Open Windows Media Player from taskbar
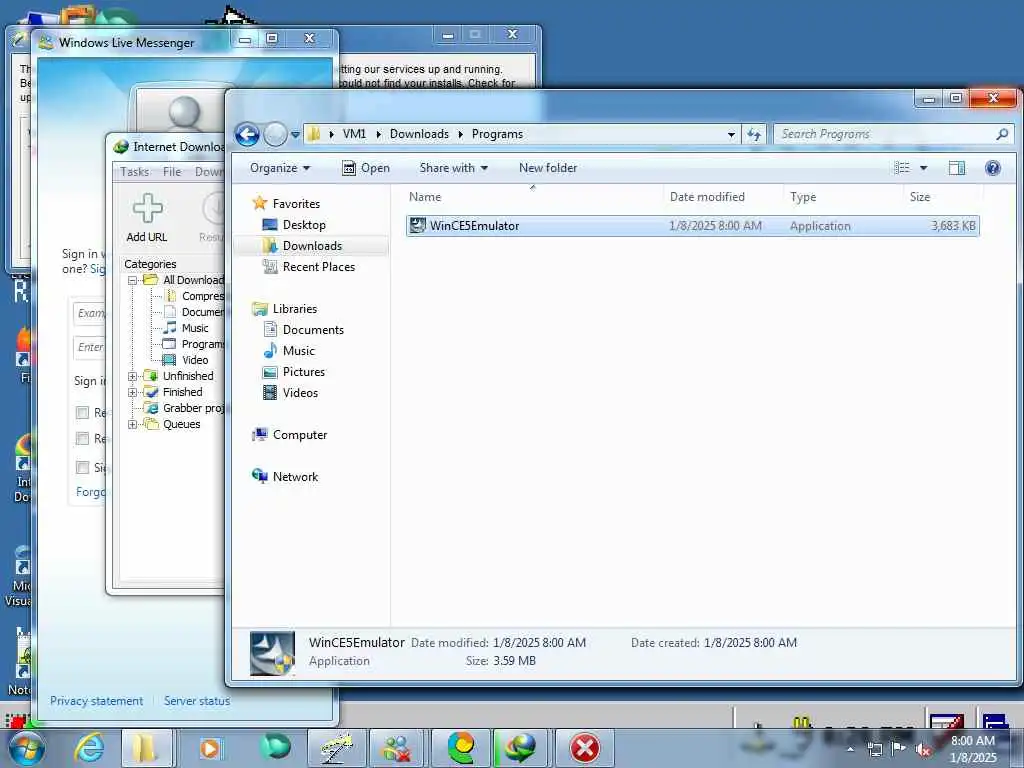The width and height of the screenshot is (1024, 768). [210, 748]
